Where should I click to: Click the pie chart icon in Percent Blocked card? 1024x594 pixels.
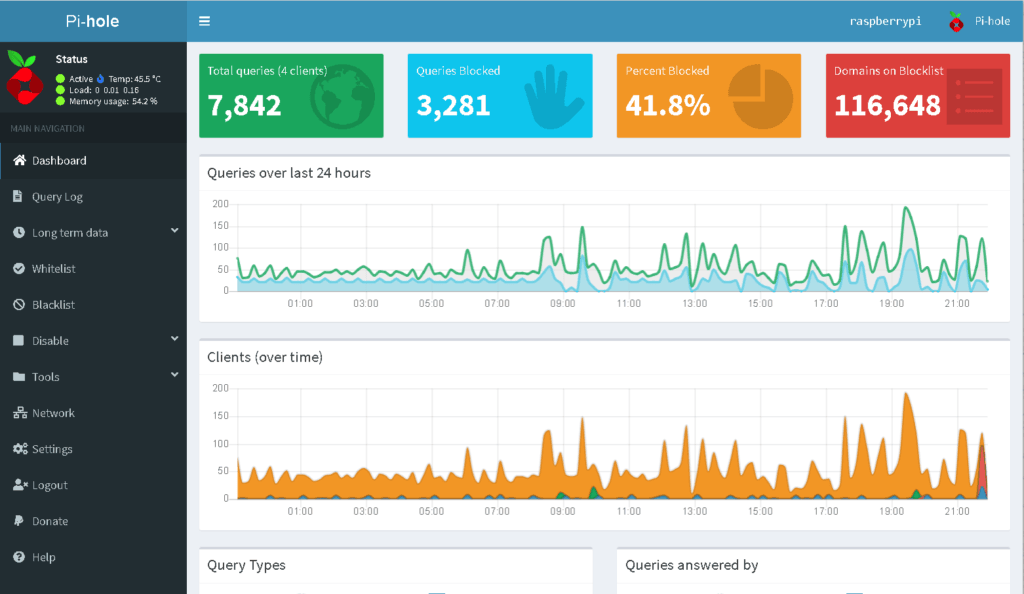[760, 97]
